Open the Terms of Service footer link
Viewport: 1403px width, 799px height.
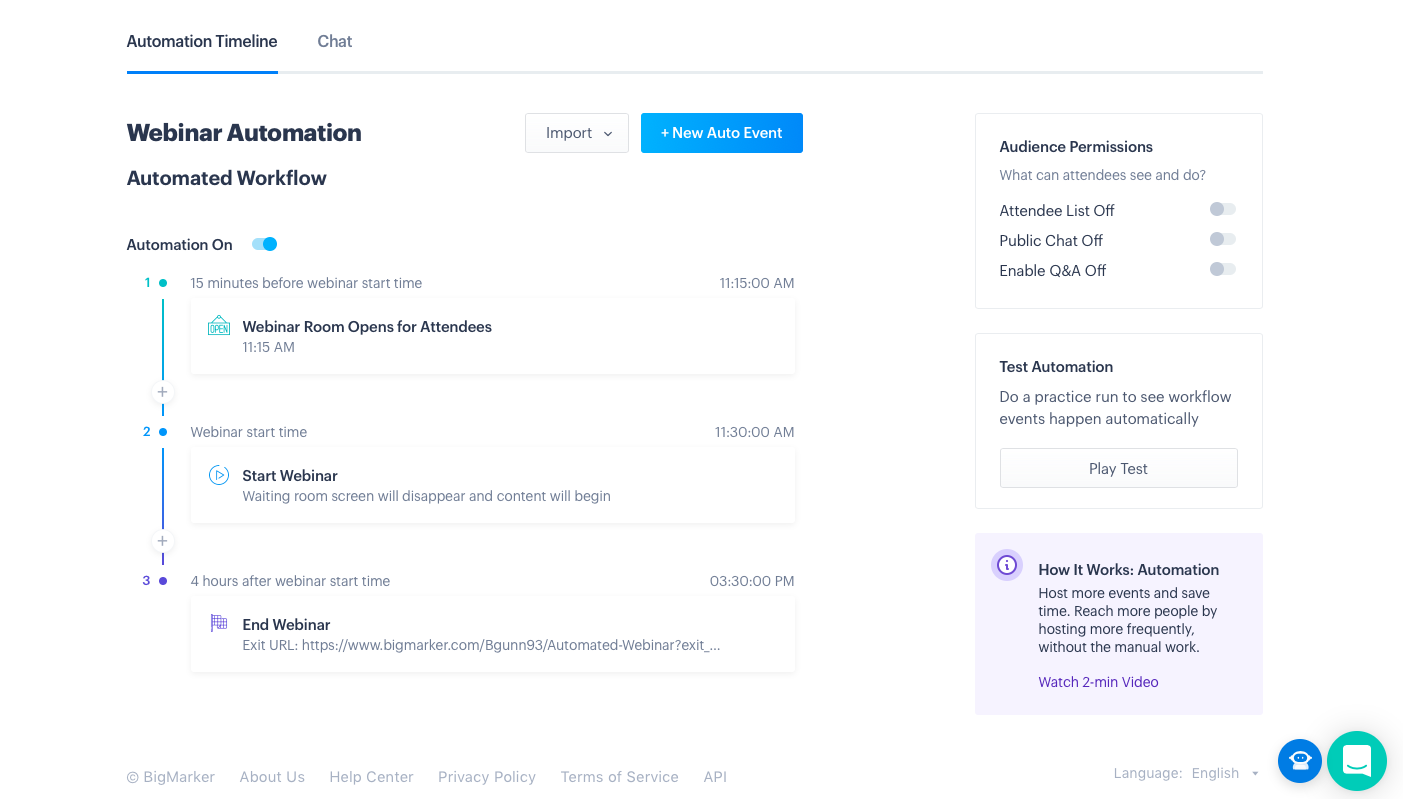(x=619, y=777)
